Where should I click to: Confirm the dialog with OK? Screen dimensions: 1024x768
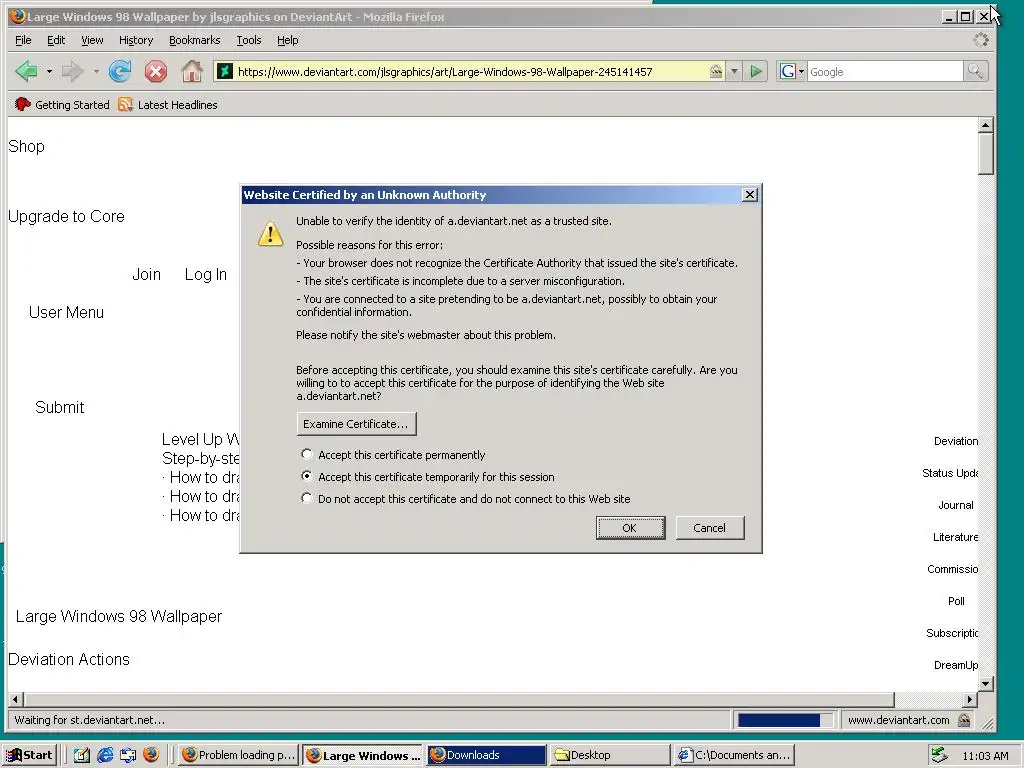[x=630, y=528]
